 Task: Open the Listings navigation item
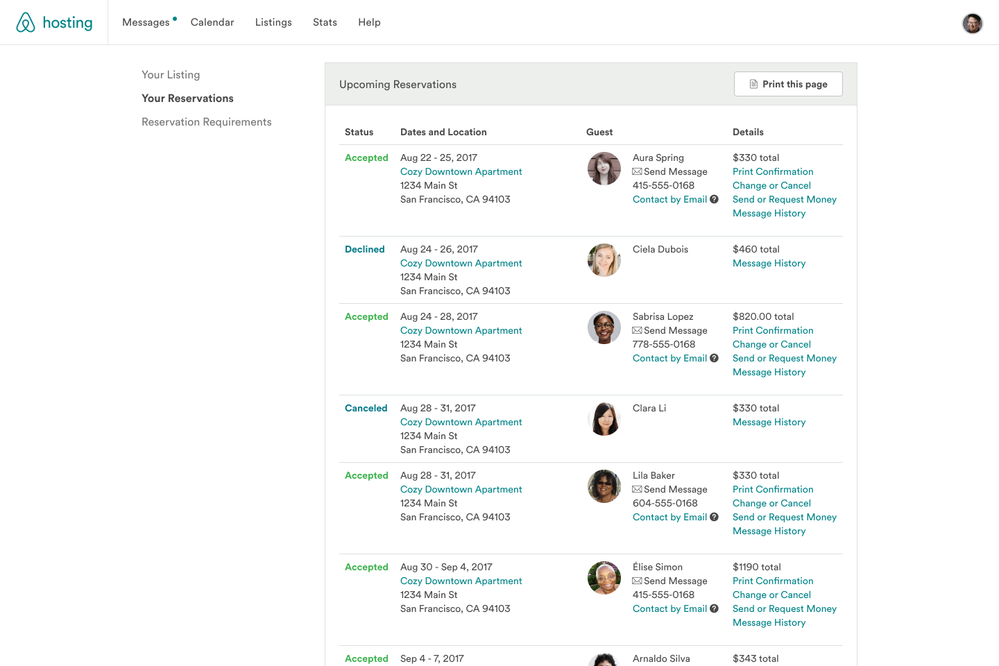273,22
